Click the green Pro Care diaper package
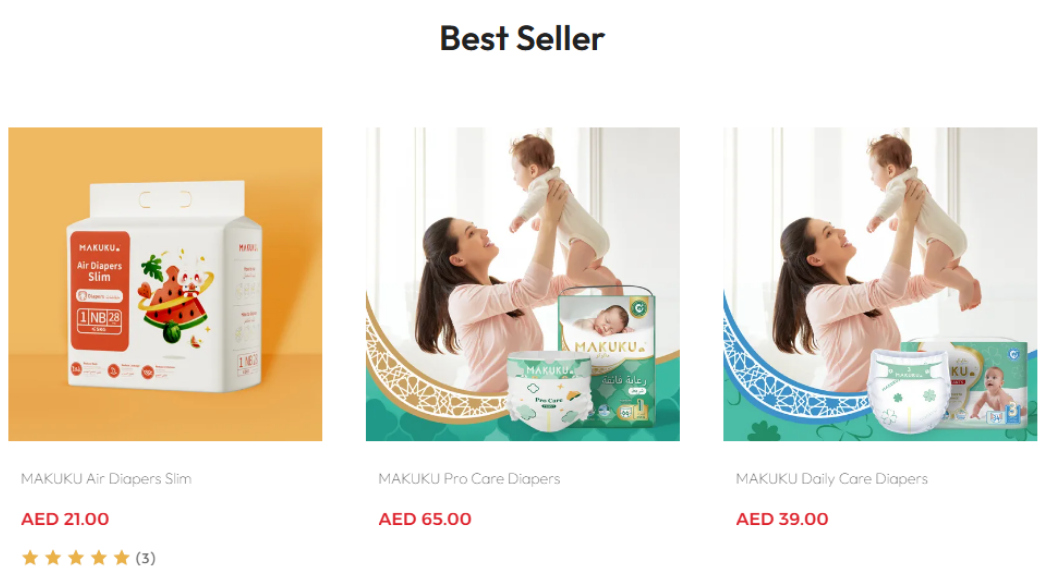Screen dimensions: 1051x583 [607, 357]
